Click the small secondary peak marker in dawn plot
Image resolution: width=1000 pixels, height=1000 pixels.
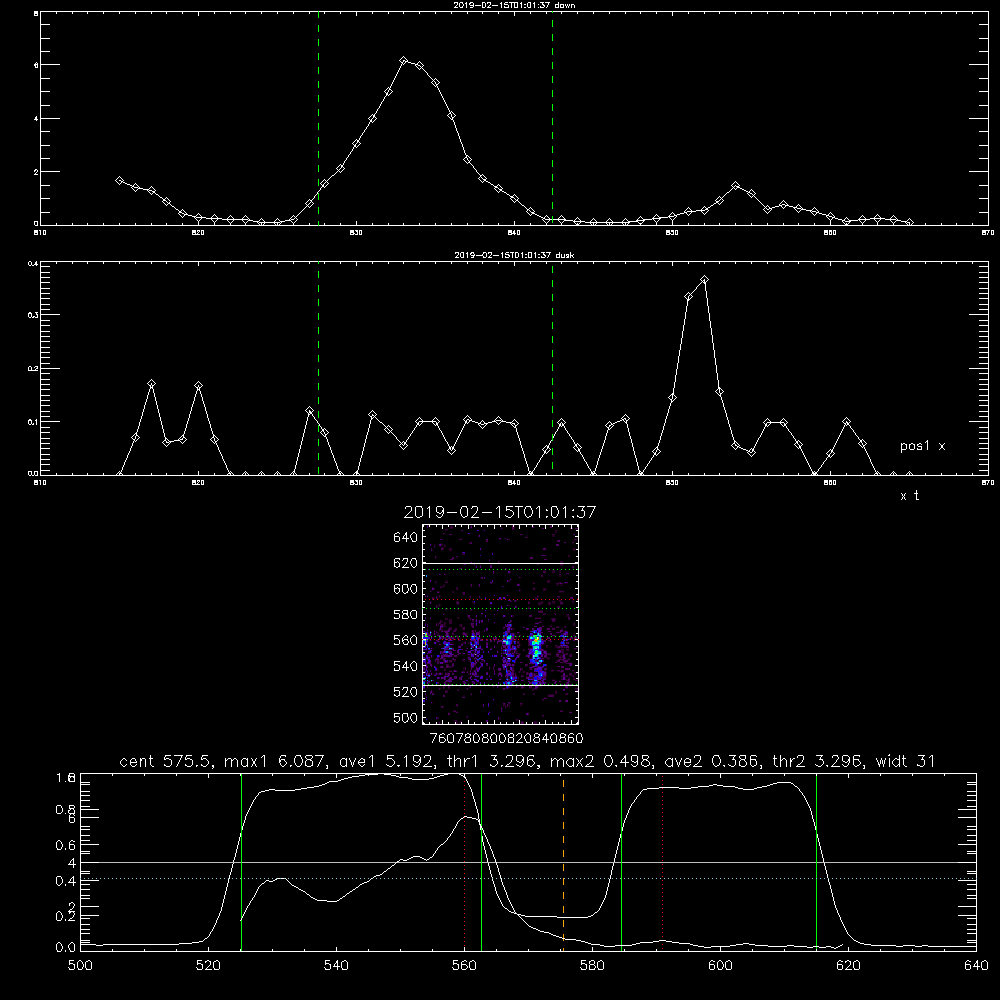click(x=735, y=186)
